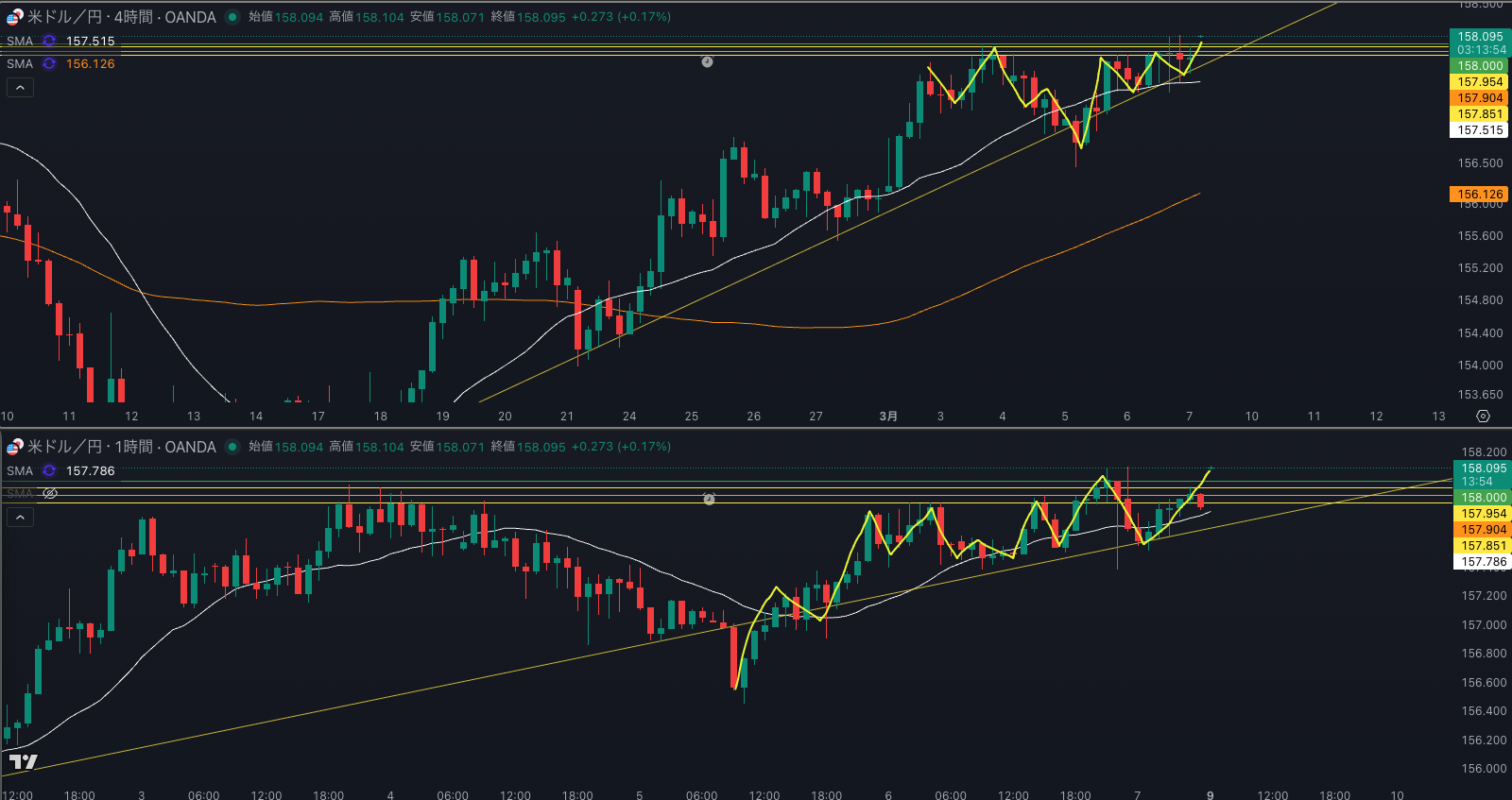Open chart settings gear on 4-hour time axis
The width and height of the screenshot is (1512, 800).
(1483, 417)
